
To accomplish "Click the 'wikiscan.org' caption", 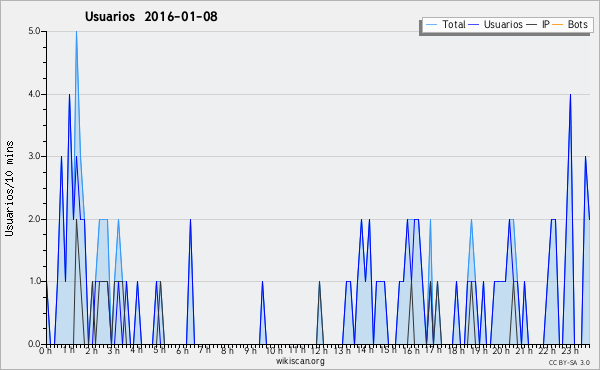I will click(x=300, y=361).
